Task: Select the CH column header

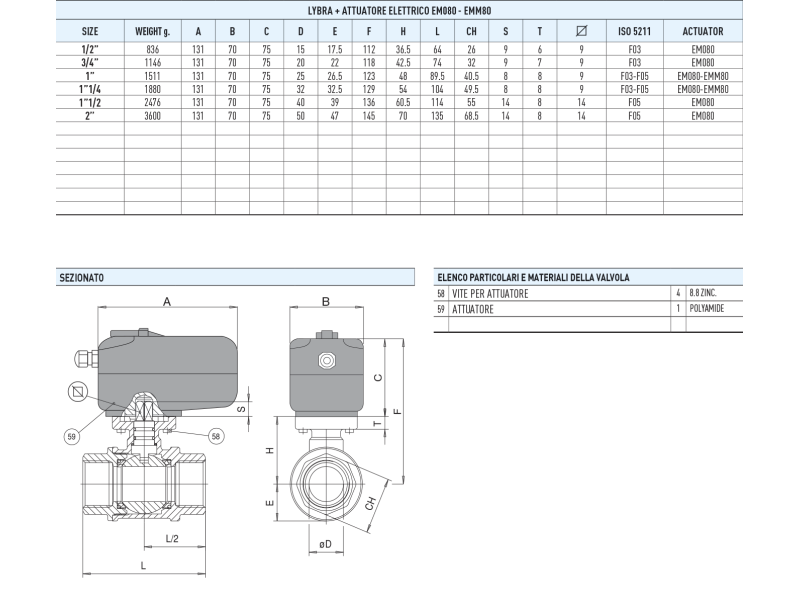Action: point(471,31)
